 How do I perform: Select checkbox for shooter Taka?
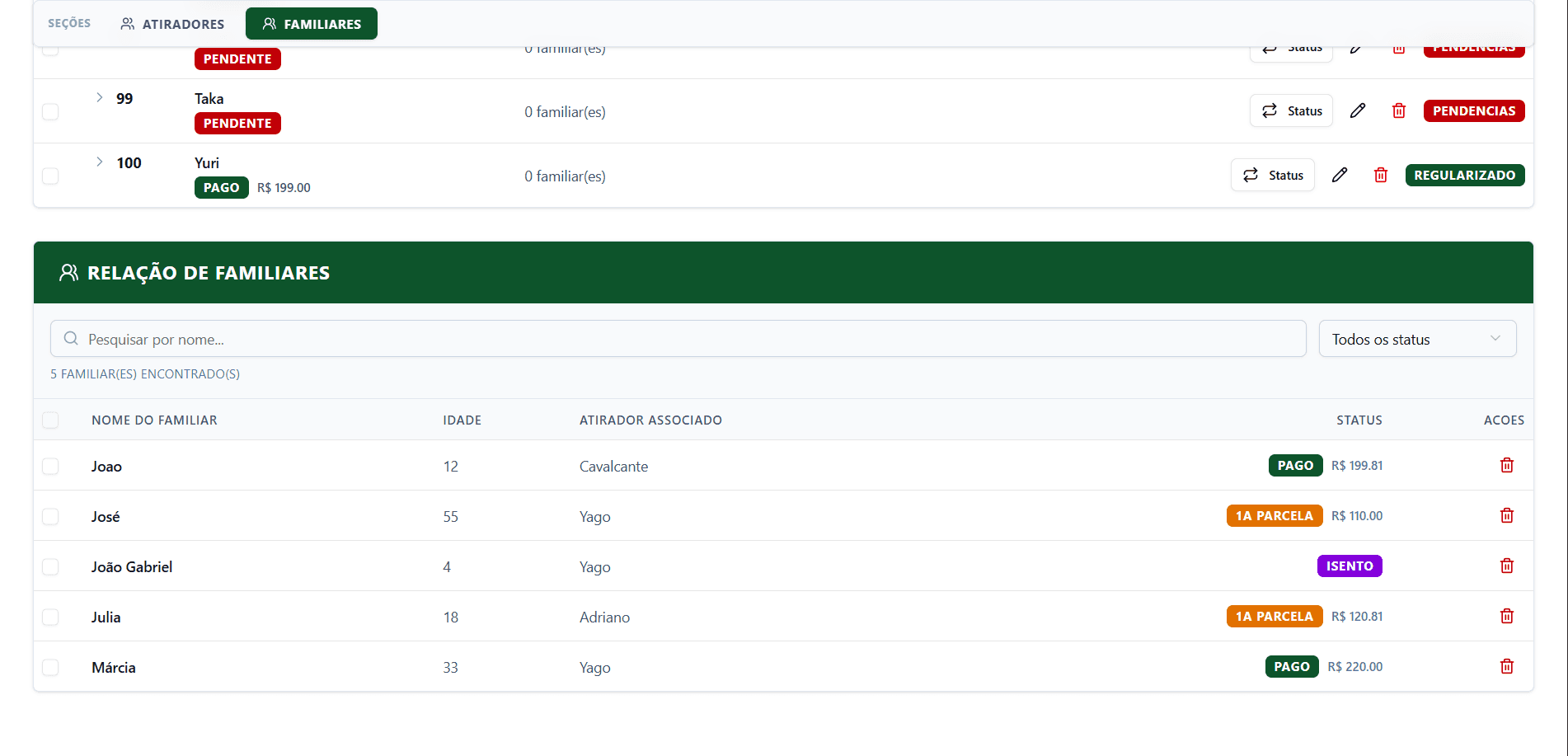pos(50,111)
